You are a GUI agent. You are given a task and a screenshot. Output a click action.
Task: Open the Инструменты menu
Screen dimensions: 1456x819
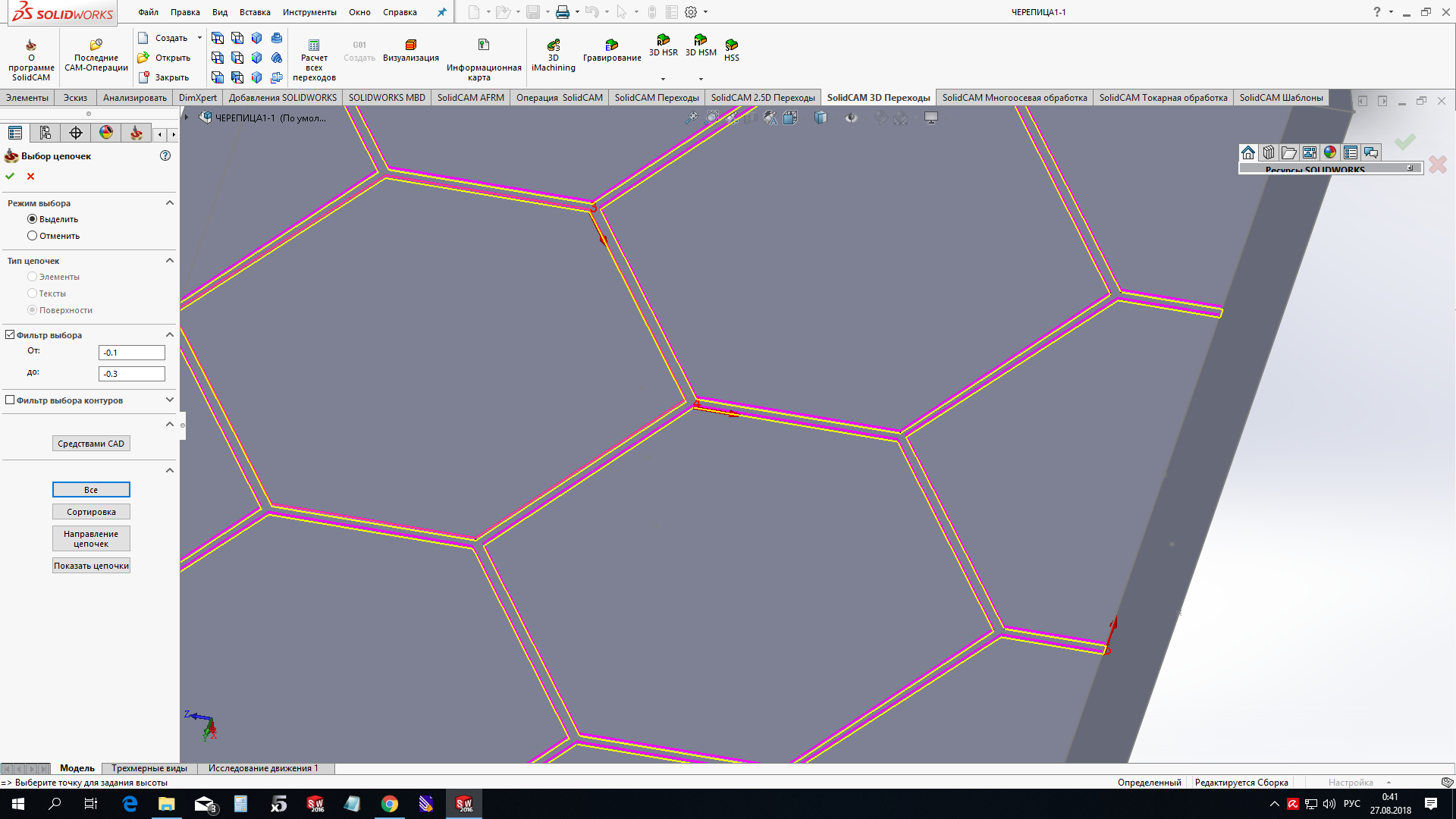point(309,12)
